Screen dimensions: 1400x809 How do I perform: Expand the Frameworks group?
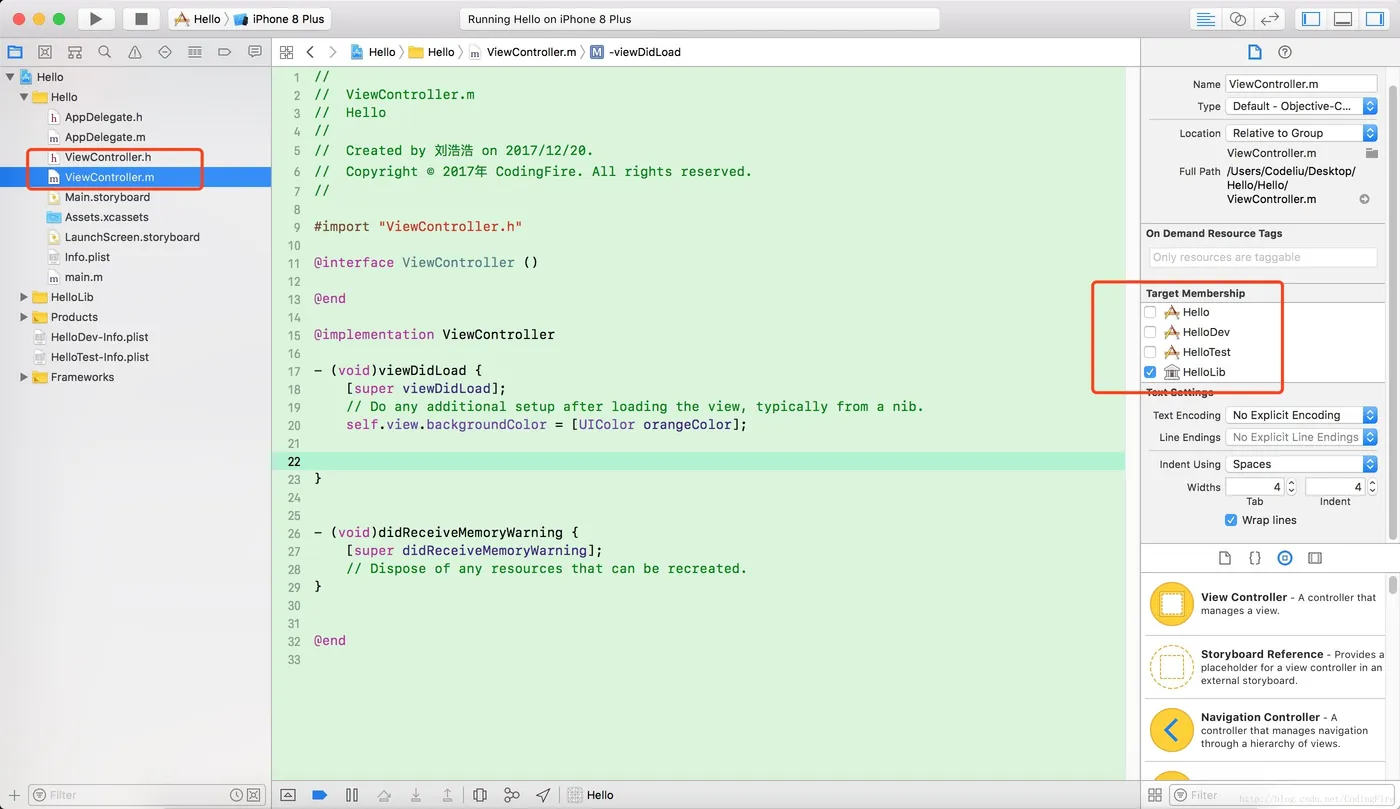point(24,377)
